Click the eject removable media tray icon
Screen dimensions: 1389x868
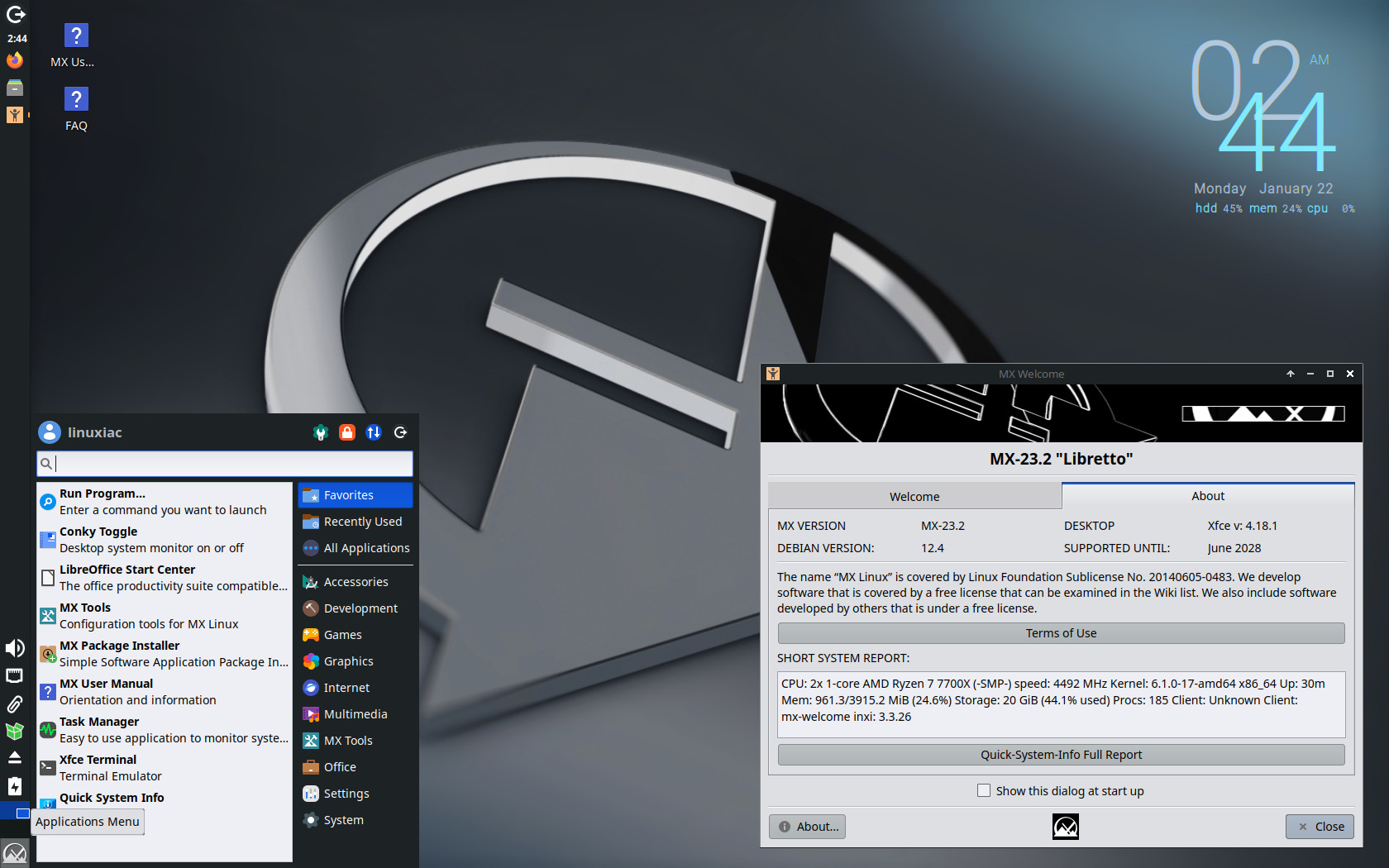point(15,757)
